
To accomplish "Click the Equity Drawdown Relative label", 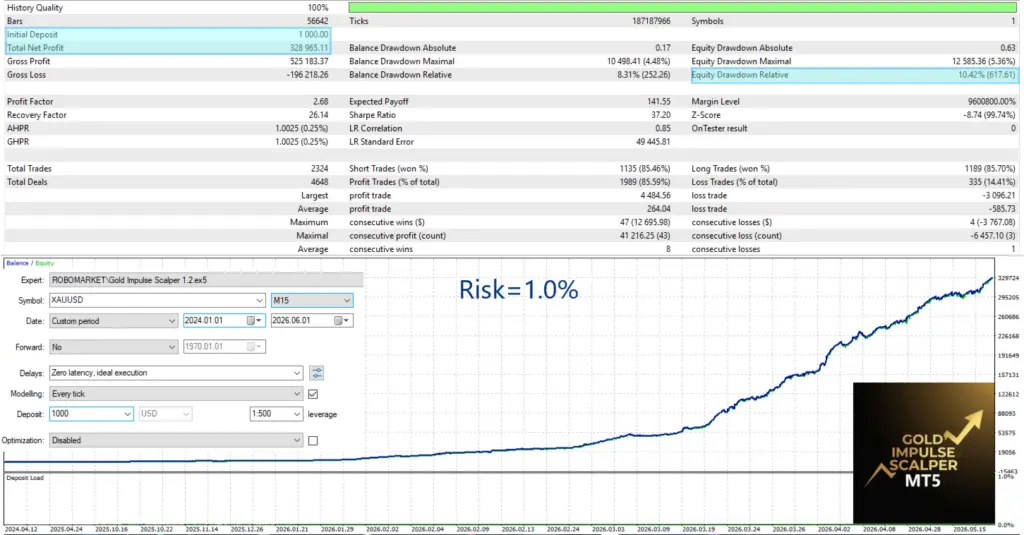I will tap(740, 75).
